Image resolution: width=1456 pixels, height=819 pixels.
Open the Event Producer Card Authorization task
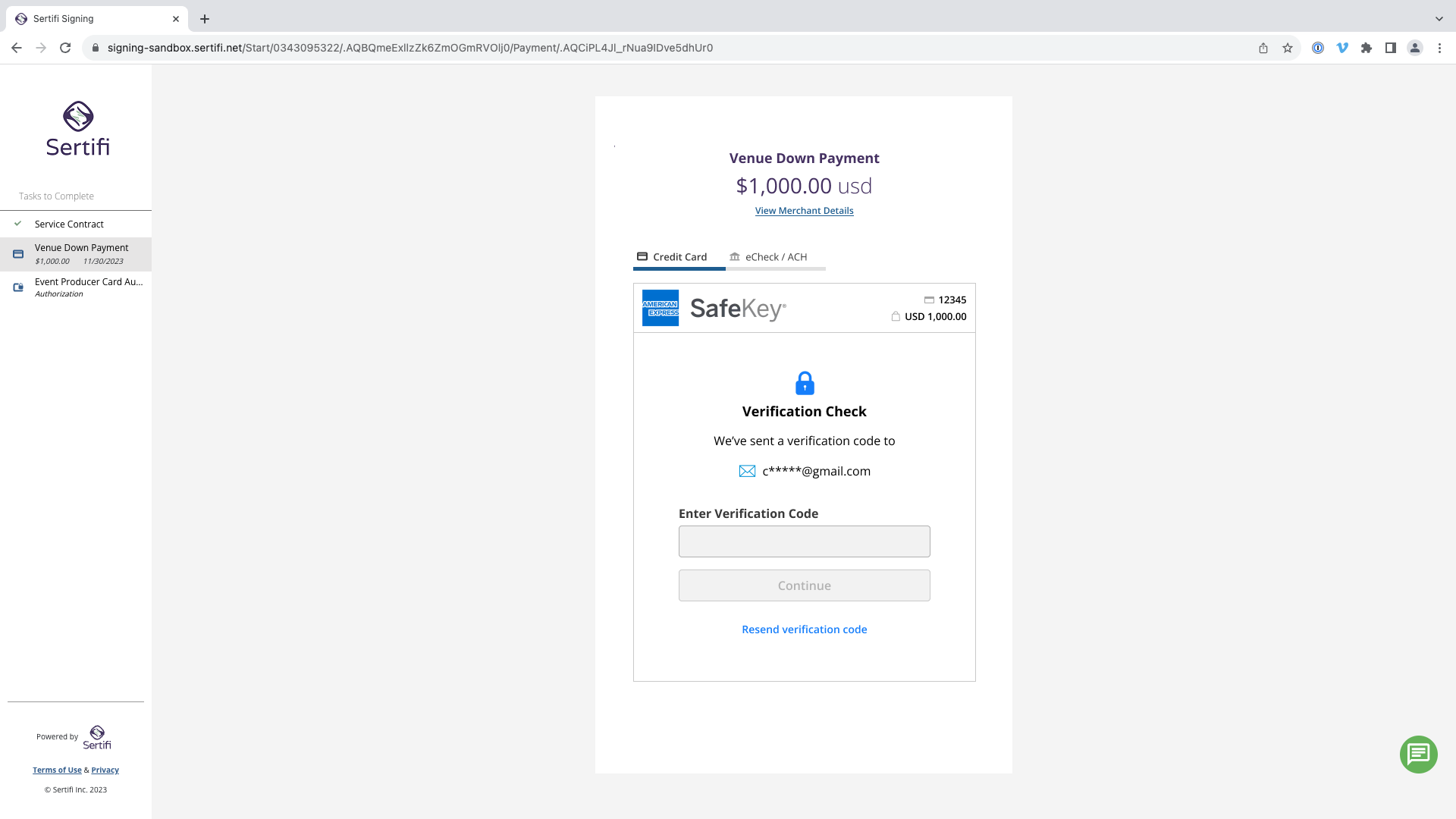point(76,287)
